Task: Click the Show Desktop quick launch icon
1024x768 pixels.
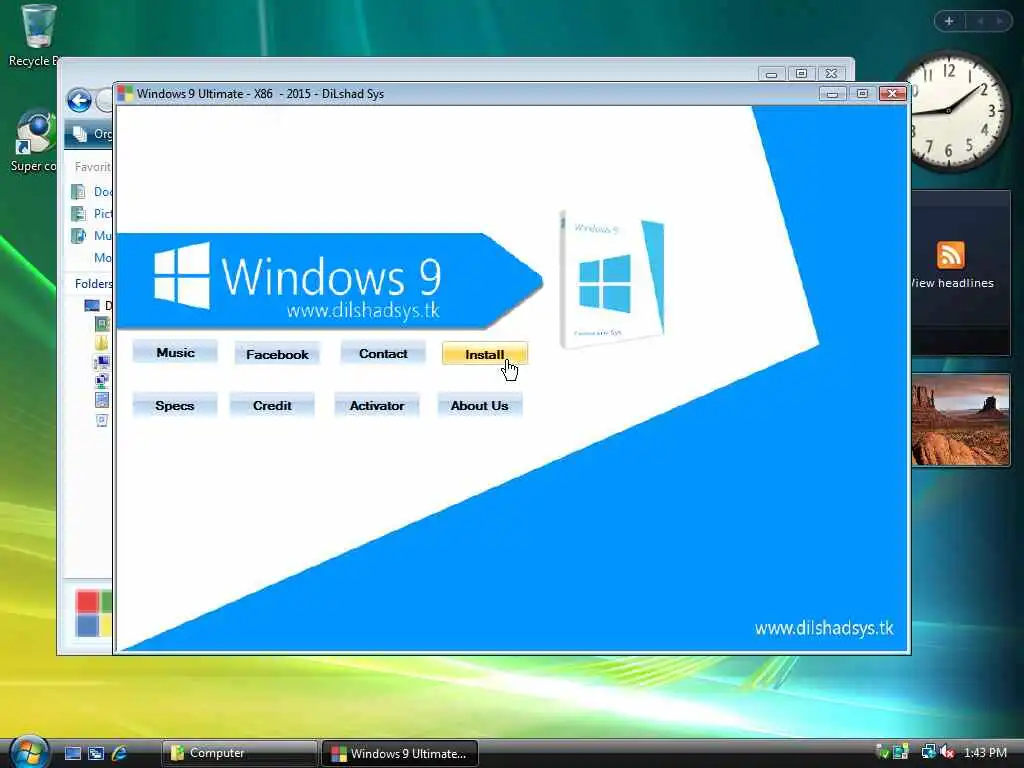Action: point(72,753)
